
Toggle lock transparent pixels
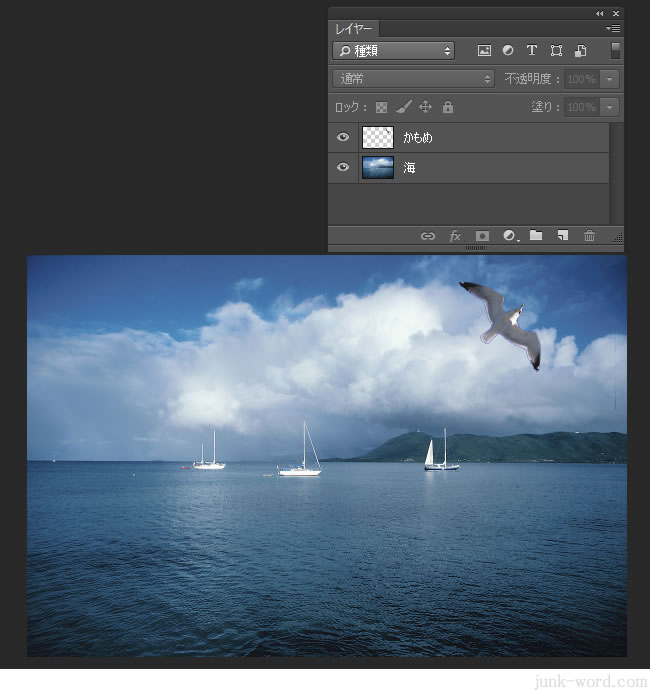(381, 107)
